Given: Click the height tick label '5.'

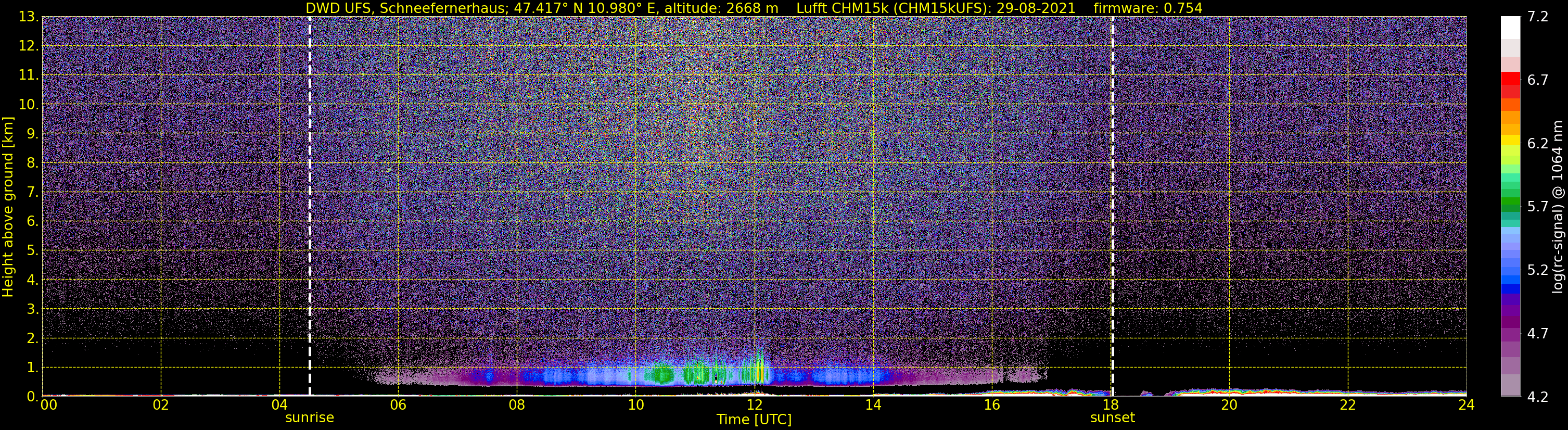Looking at the screenshot, I should (x=32, y=251).
